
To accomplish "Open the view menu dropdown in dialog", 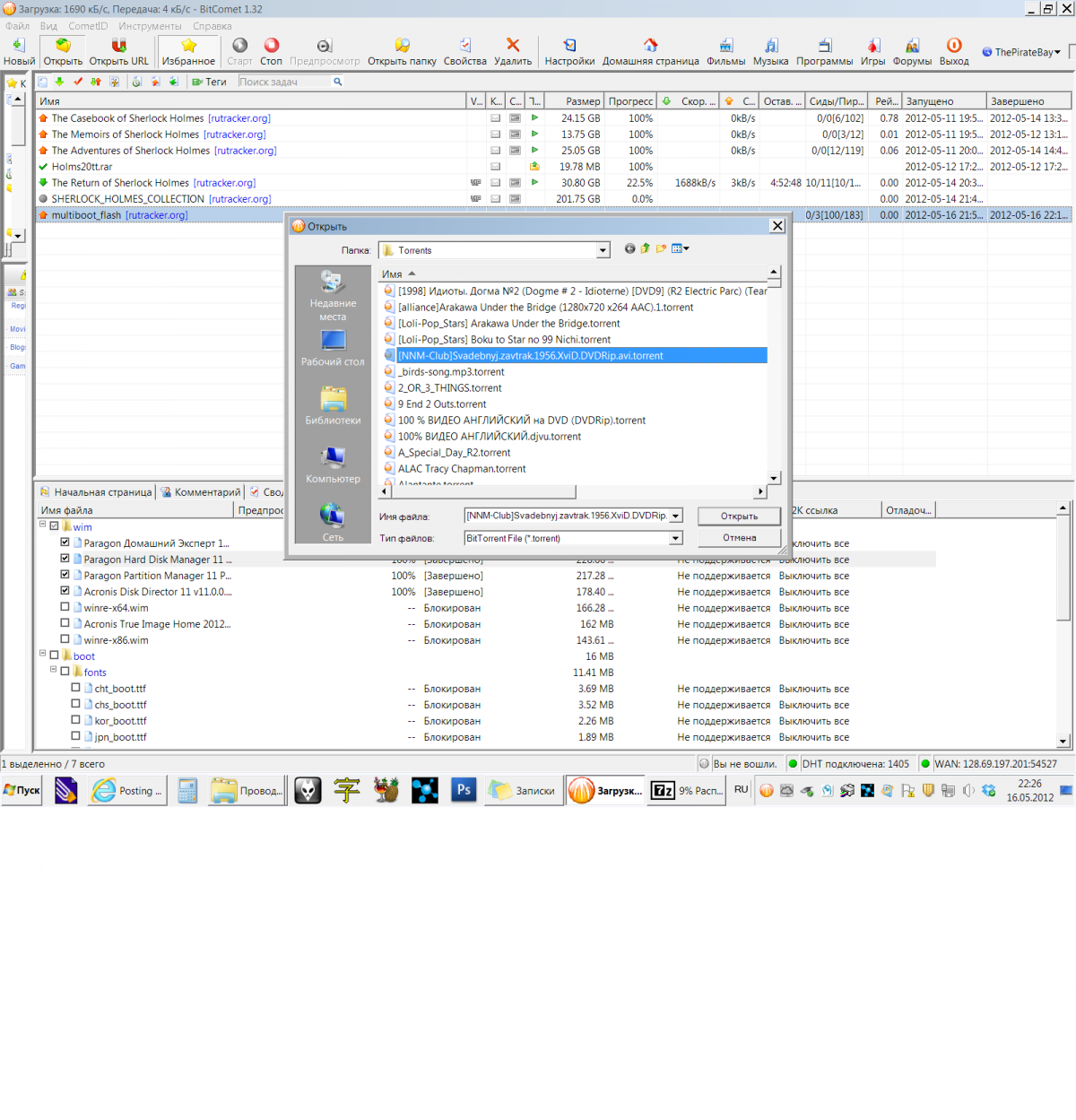I will point(681,249).
